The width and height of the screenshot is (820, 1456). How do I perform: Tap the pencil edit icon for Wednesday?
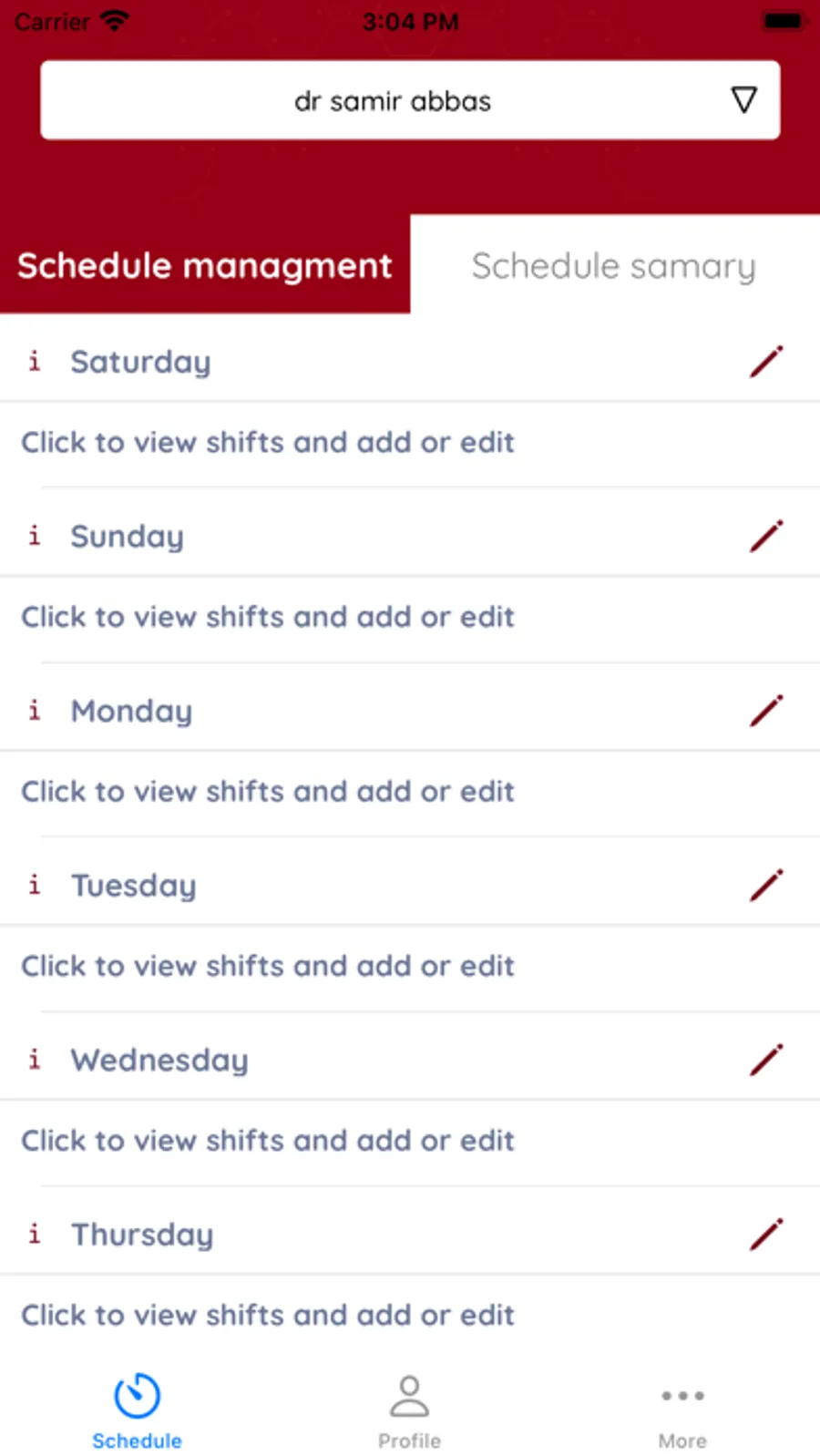click(x=766, y=1061)
